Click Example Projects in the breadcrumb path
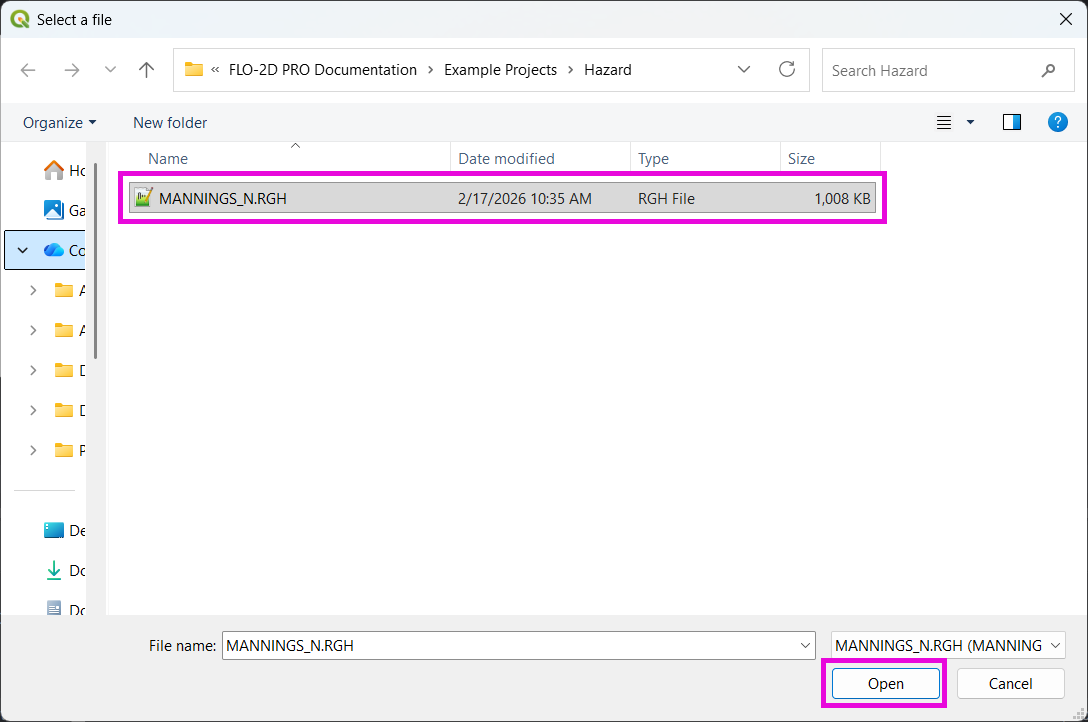 click(x=500, y=70)
